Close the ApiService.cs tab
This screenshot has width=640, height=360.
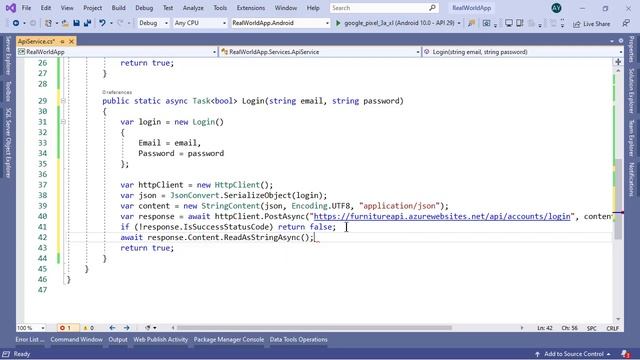coord(71,41)
